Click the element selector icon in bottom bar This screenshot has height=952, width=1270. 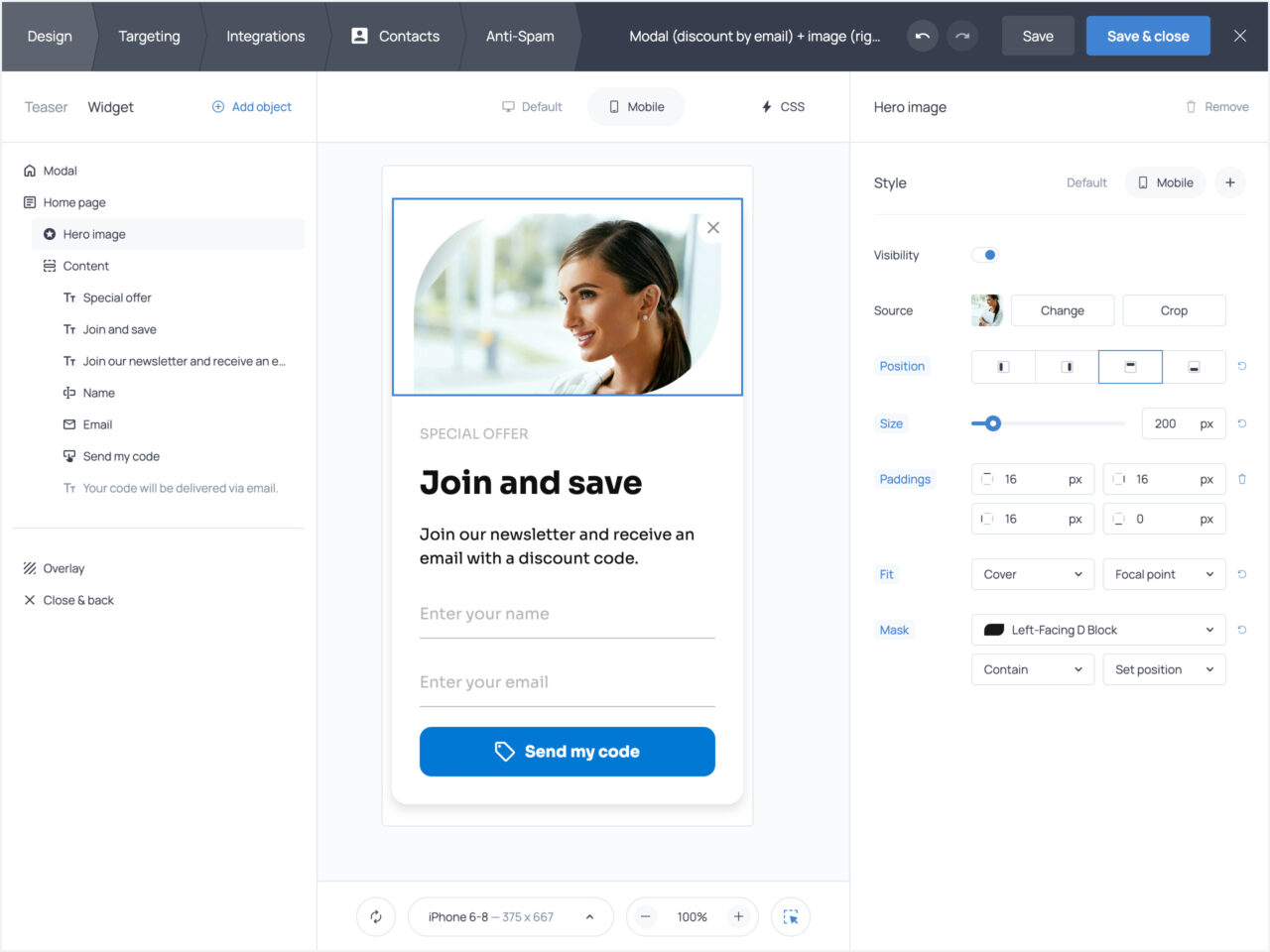pos(791,917)
